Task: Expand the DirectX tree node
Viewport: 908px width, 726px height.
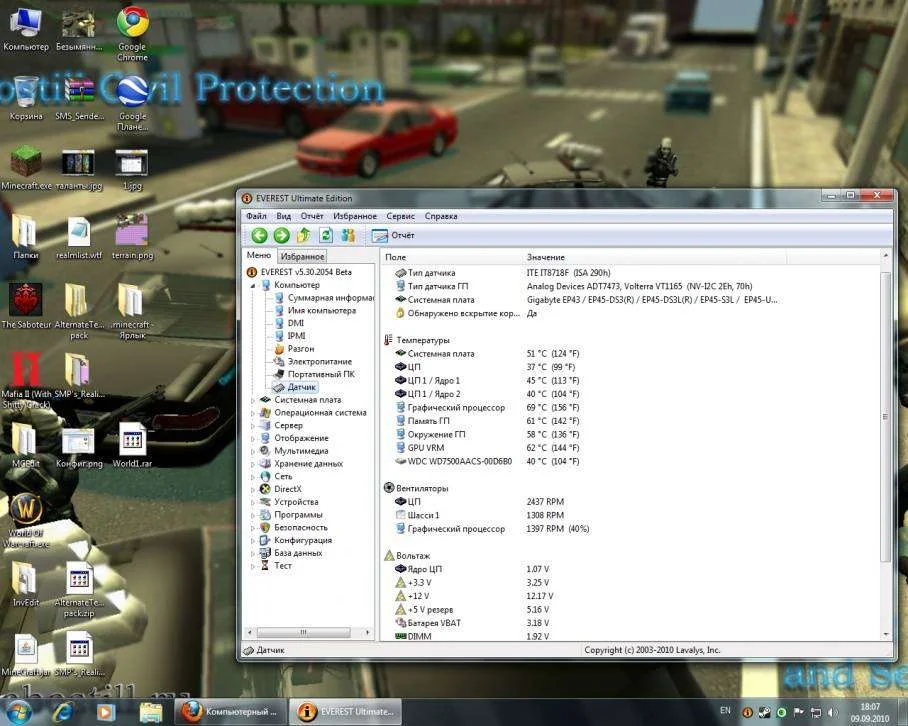Action: (x=253, y=489)
